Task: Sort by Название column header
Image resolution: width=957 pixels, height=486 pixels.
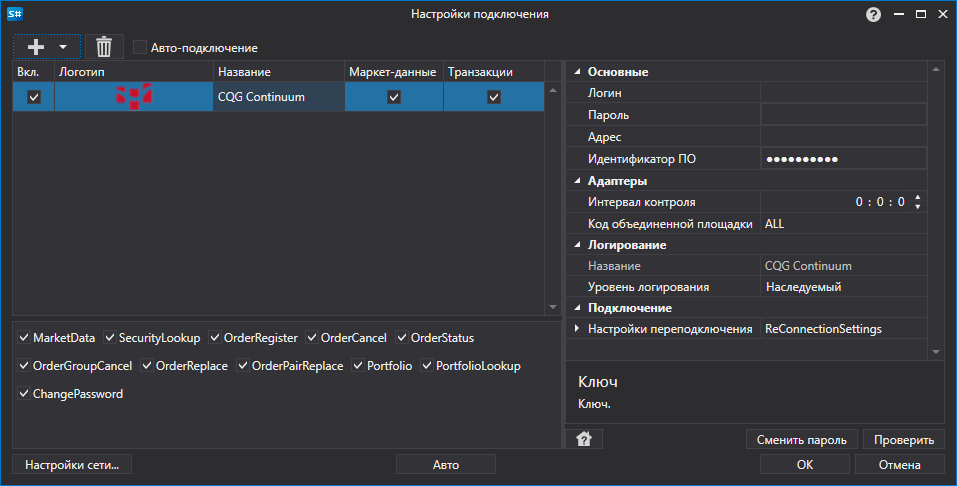Action: [x=279, y=71]
